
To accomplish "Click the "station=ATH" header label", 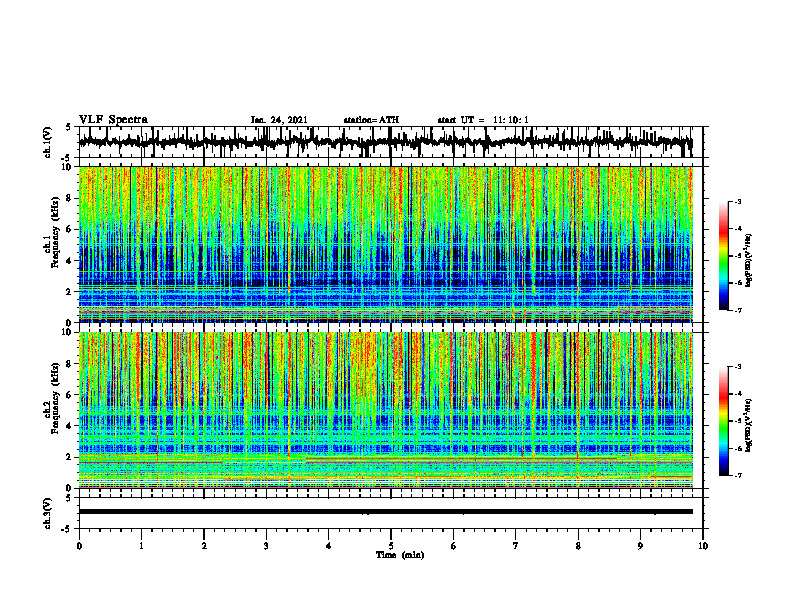I will [x=371, y=120].
